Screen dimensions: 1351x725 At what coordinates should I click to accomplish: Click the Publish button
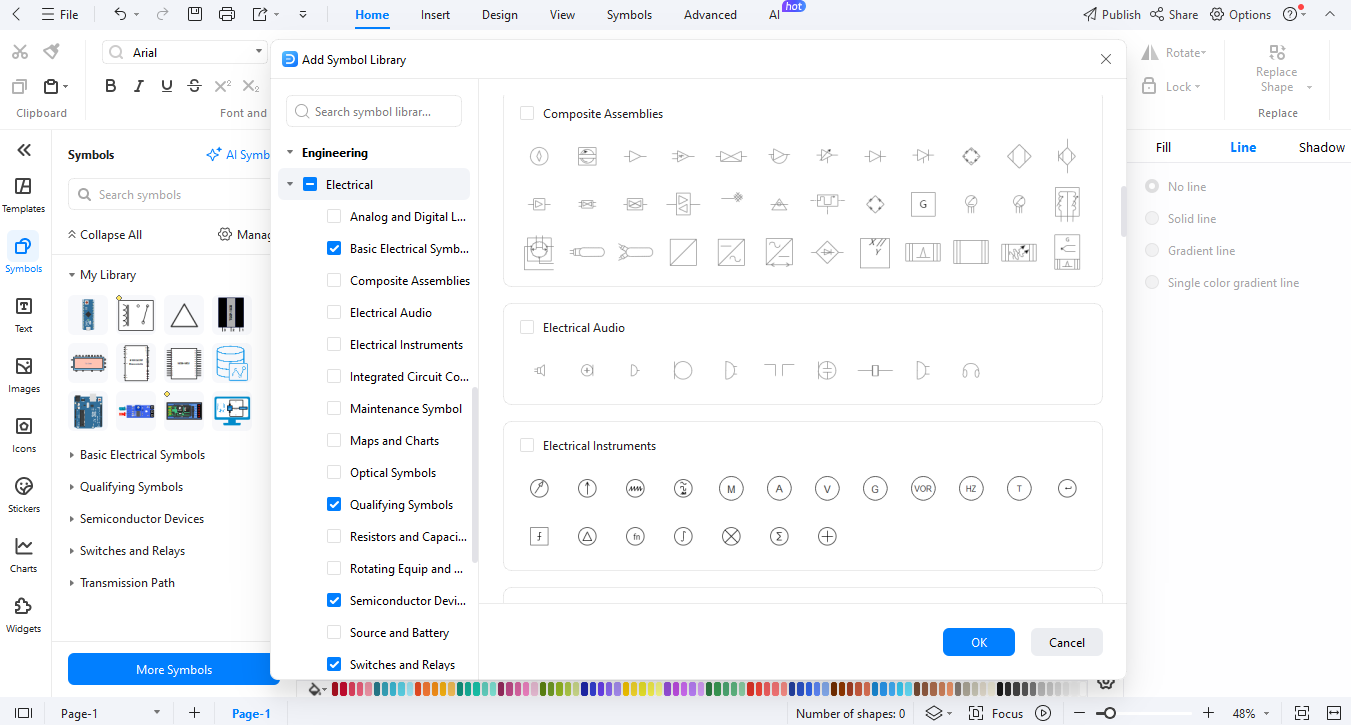1112,15
